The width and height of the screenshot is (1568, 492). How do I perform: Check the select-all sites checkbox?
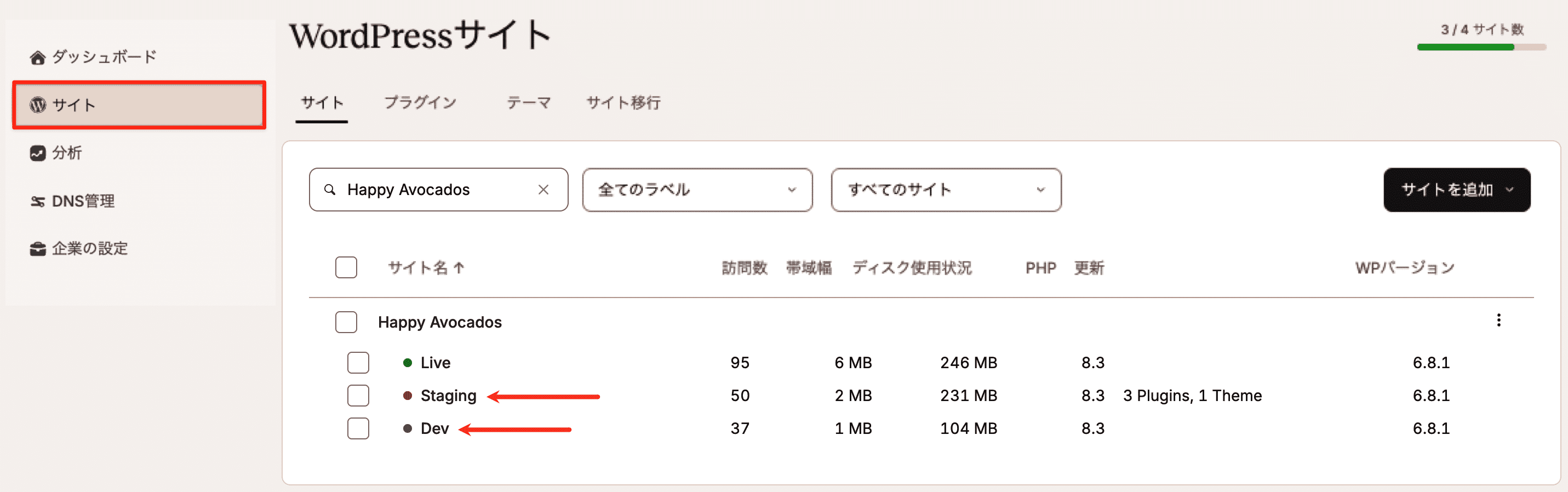coord(346,267)
